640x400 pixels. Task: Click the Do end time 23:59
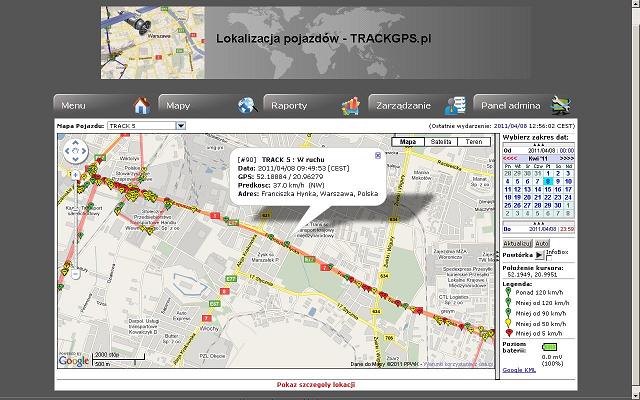point(567,229)
